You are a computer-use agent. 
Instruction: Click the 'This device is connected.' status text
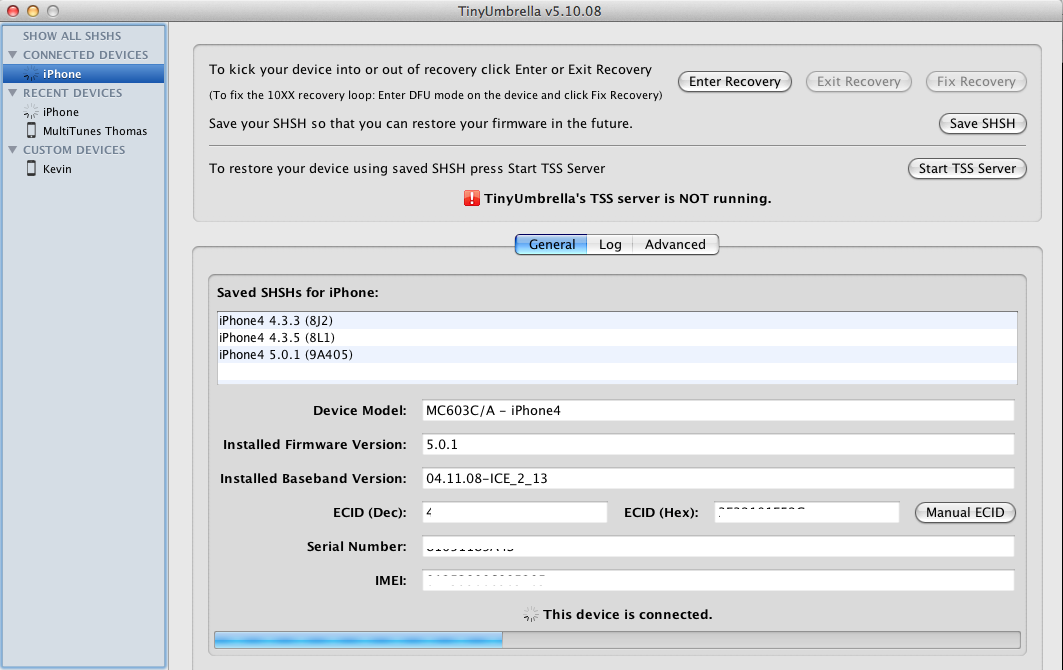[628, 614]
